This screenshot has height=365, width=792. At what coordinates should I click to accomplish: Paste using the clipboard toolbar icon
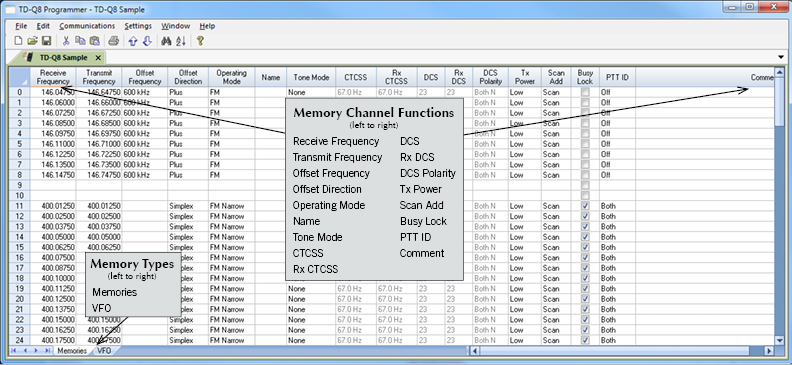click(94, 41)
